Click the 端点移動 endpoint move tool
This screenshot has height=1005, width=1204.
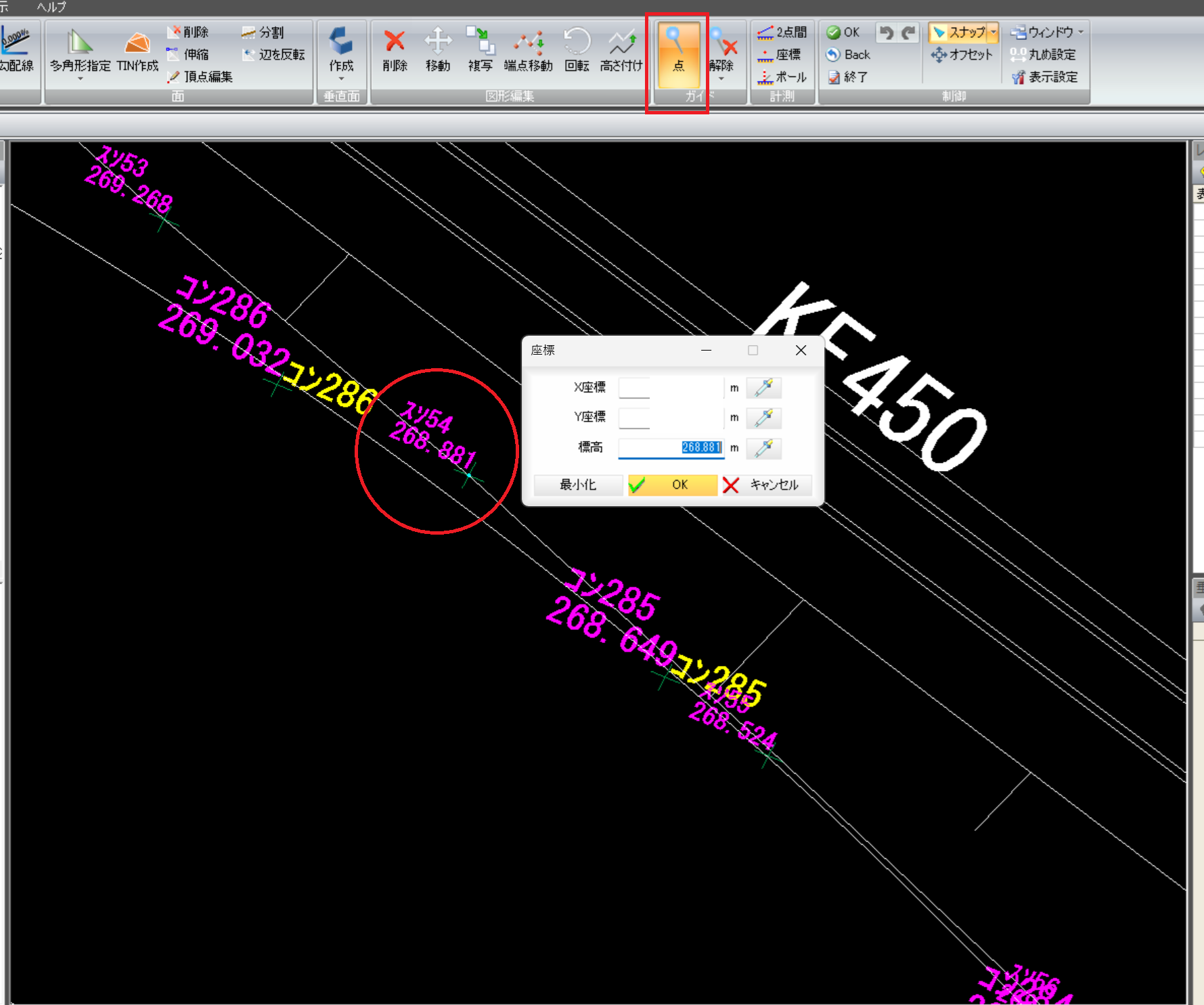(528, 49)
